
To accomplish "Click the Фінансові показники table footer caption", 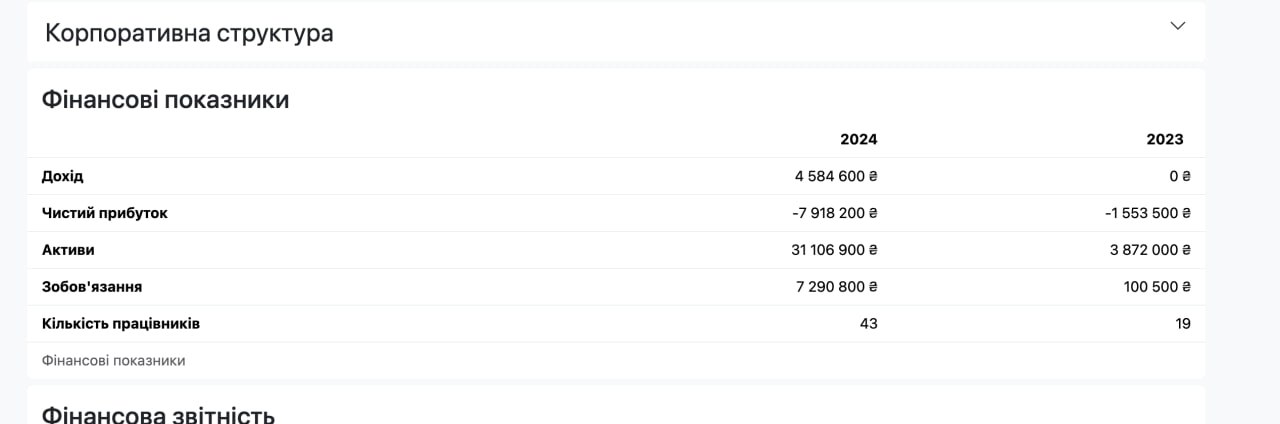I will point(113,360).
